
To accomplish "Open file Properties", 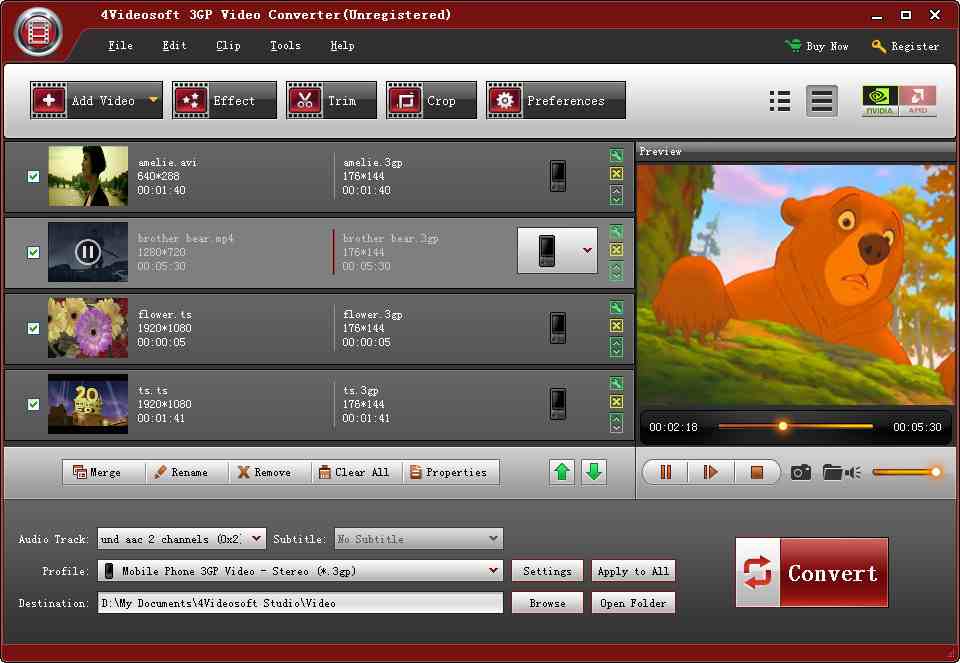I will pyautogui.click(x=451, y=473).
